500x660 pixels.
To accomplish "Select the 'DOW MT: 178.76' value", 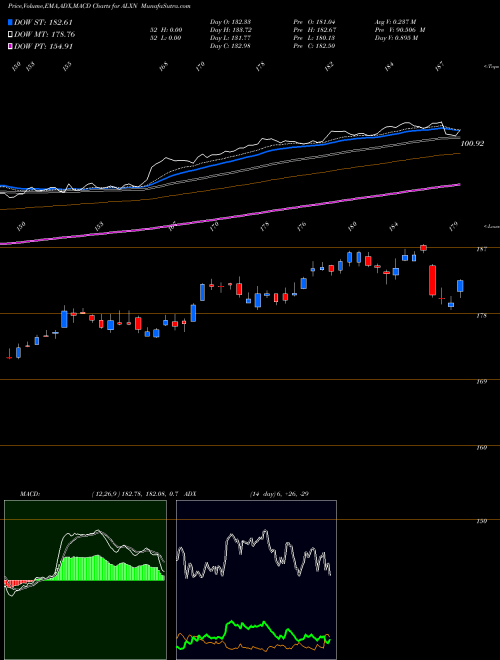I will coord(45,34).
